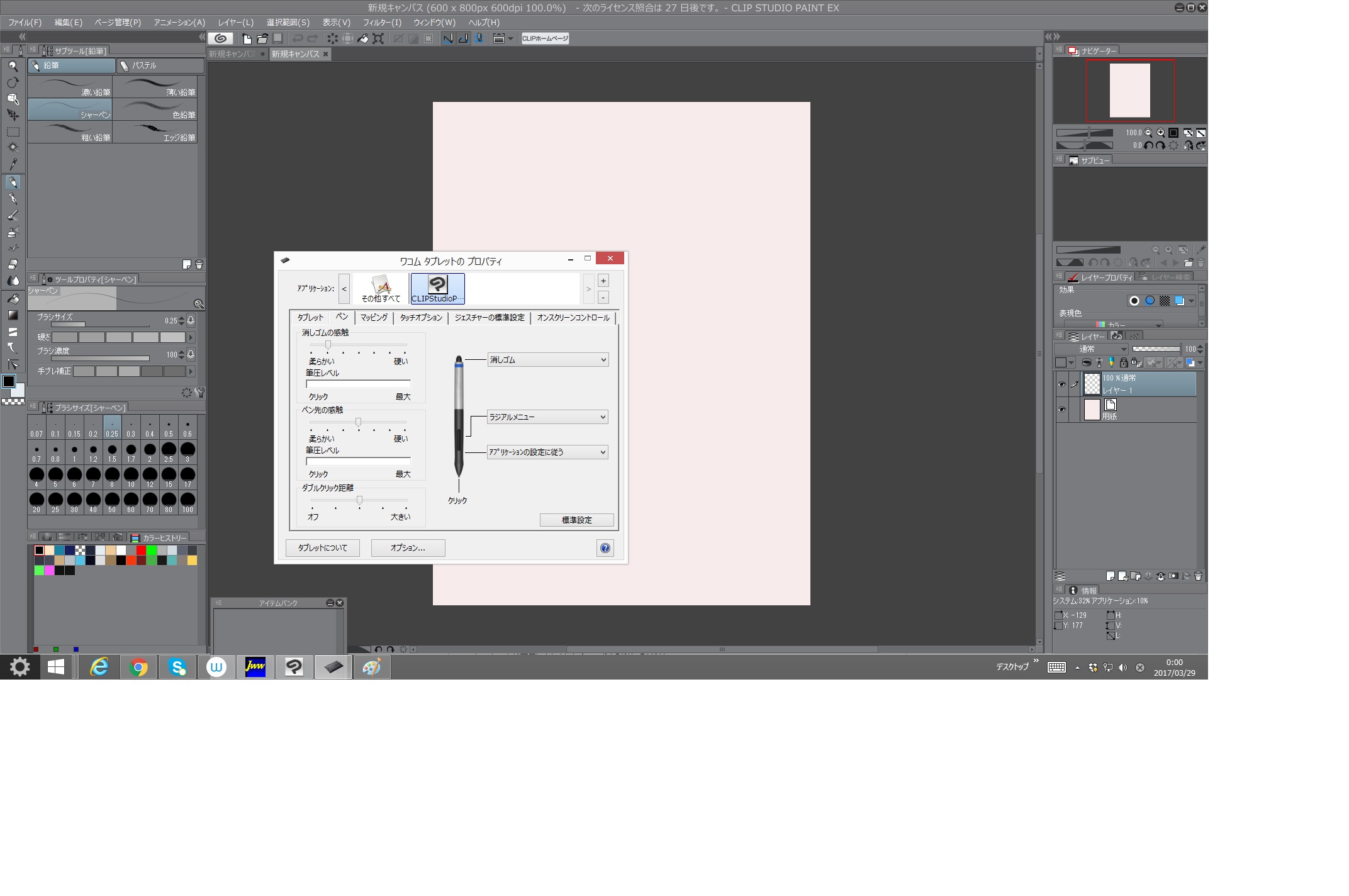Select the シャーペン pencil sub tool
This screenshot has width=1349, height=896.
70,109
